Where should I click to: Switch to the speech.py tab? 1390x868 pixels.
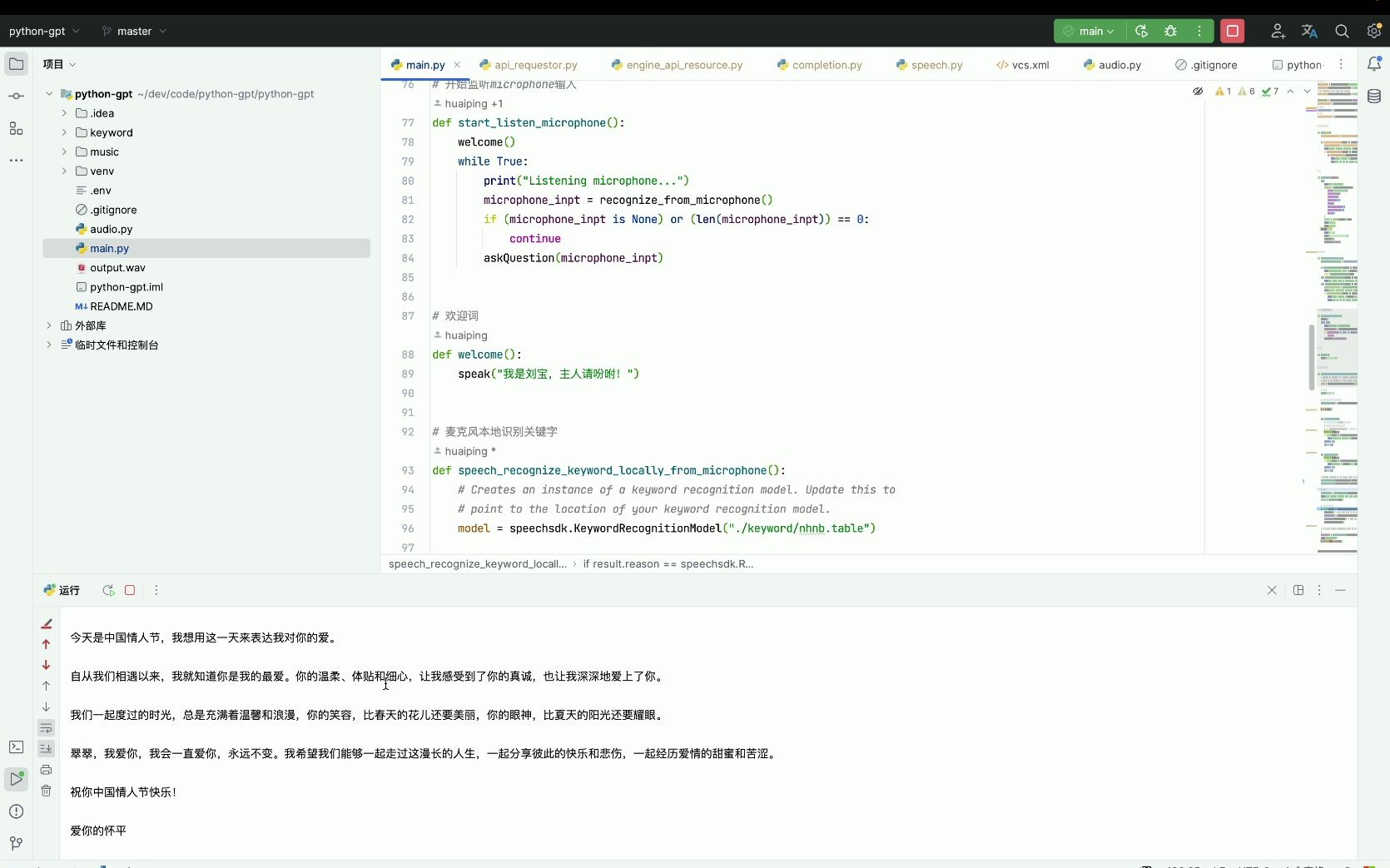point(929,65)
